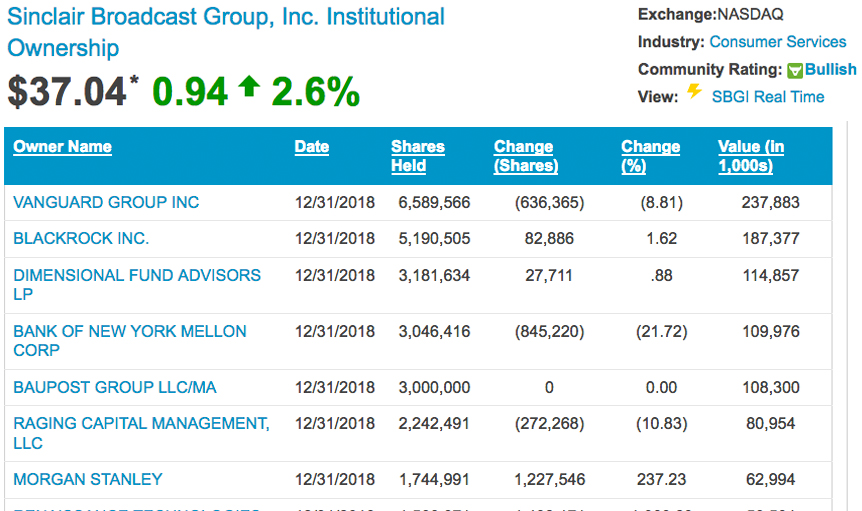
Task: Open SBGI Real Time view
Action: (768, 97)
